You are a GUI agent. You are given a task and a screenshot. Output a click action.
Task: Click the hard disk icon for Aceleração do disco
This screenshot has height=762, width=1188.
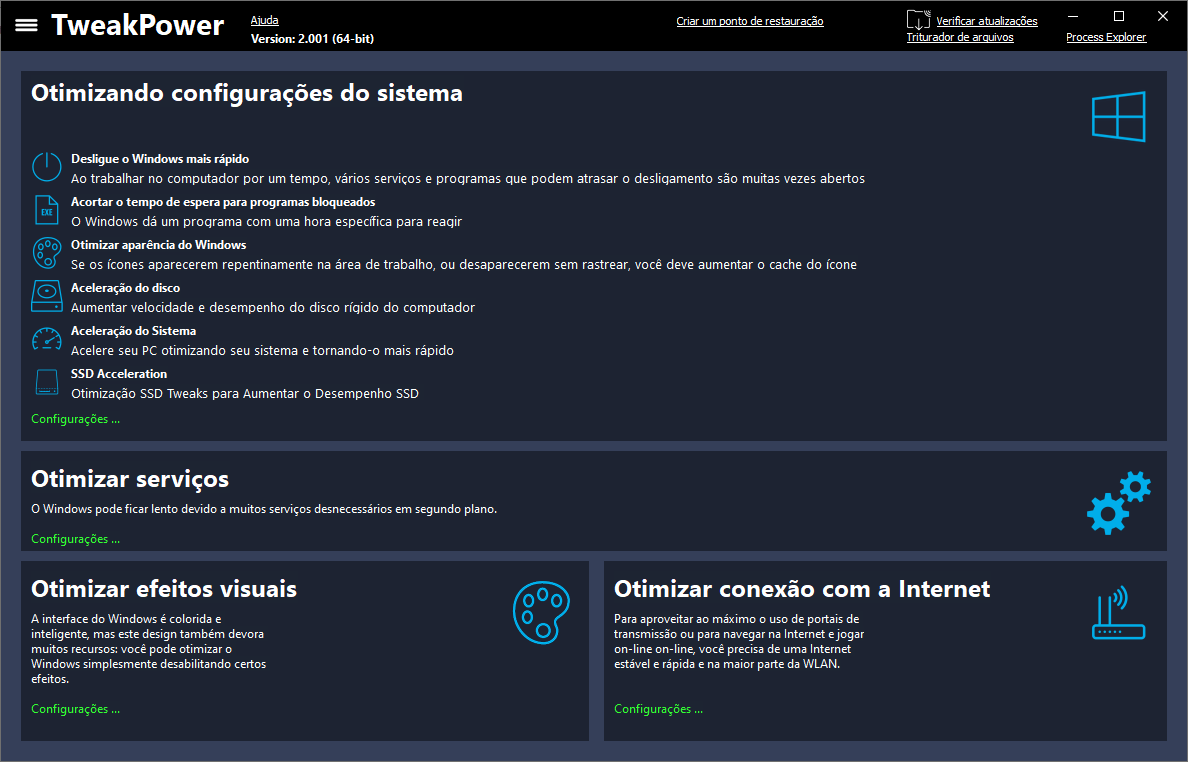46,296
